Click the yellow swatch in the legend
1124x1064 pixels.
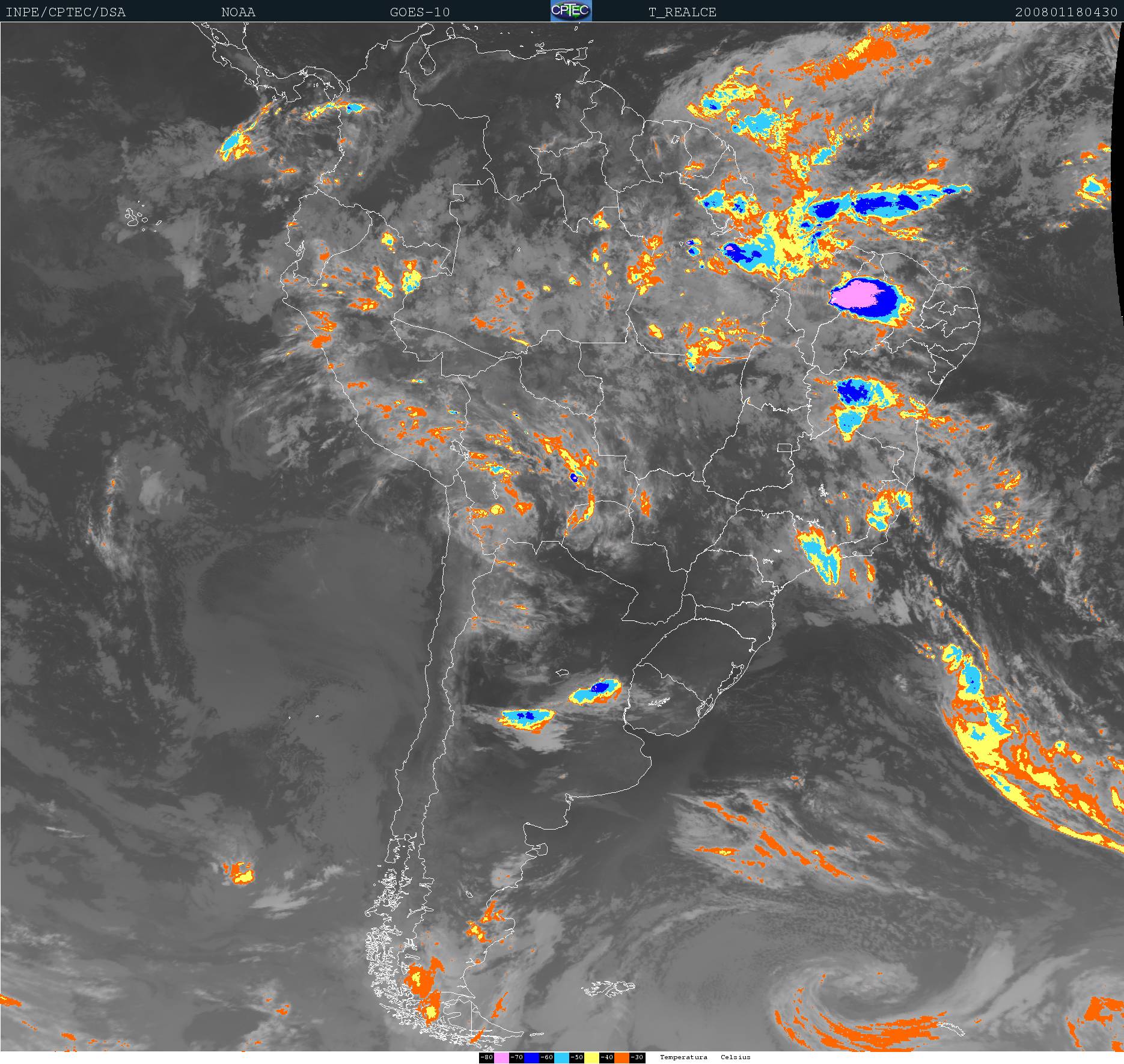coord(592,1057)
